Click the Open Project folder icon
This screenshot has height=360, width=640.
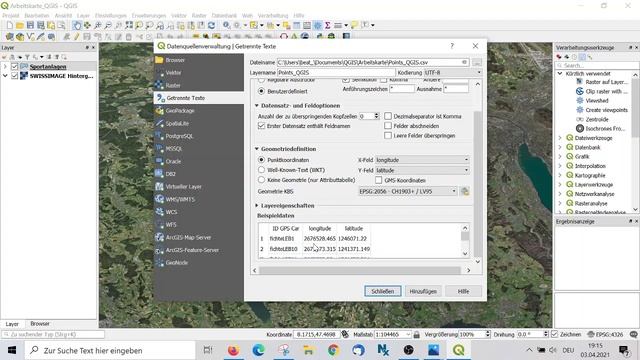click(20, 25)
